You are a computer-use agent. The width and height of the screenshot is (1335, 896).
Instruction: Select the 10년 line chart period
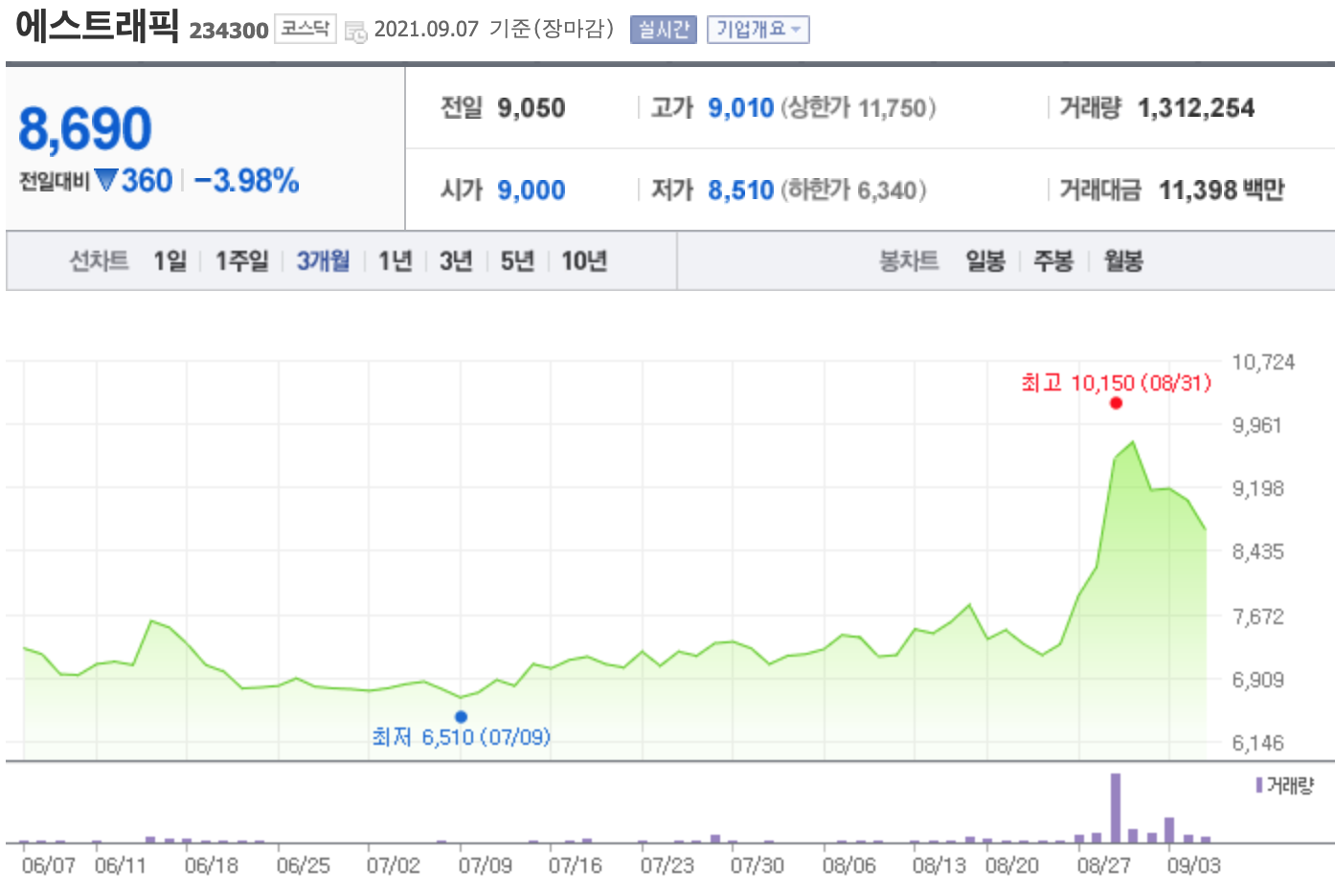(x=584, y=260)
